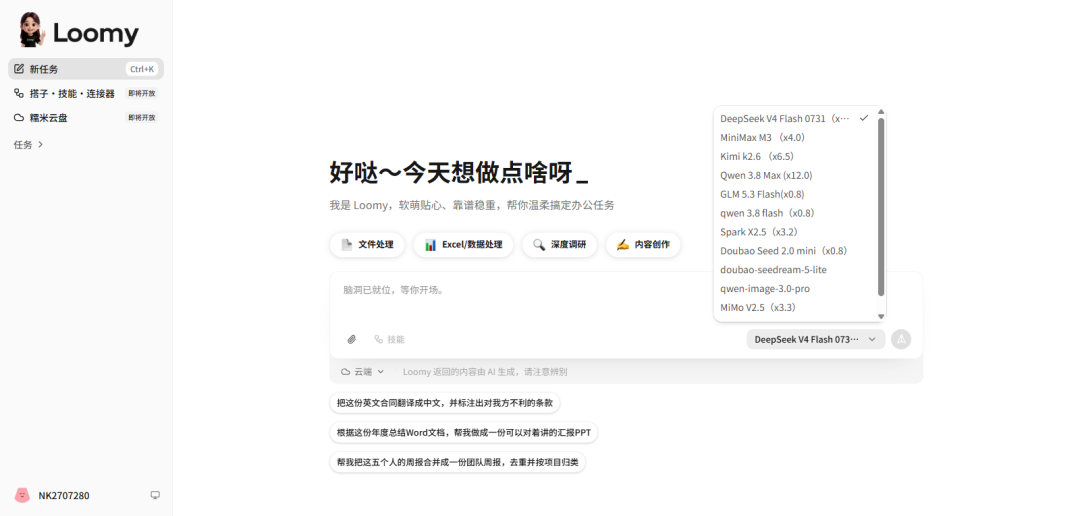Screen dimensions: 1080x516
Task: Select Kimi k2.6 (x6.5) model
Action: pyautogui.click(x=796, y=156)
